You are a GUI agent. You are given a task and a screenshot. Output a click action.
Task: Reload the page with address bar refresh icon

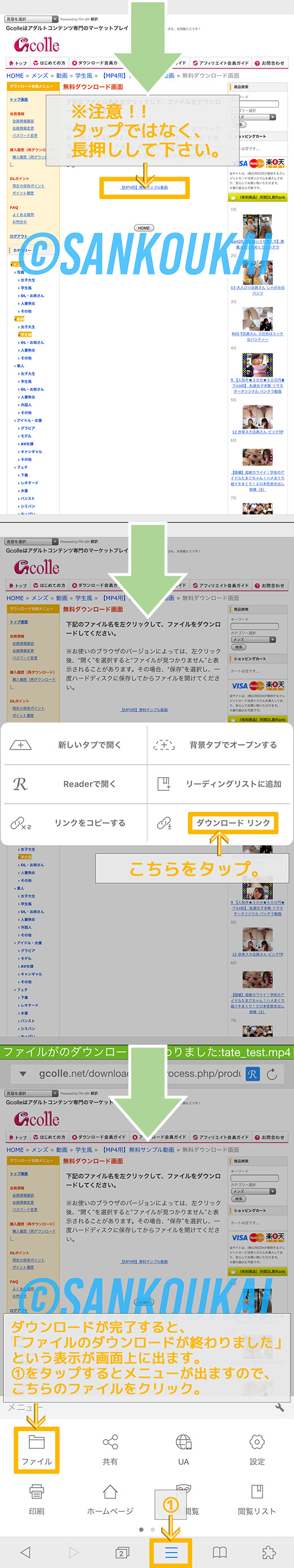click(x=272, y=1074)
